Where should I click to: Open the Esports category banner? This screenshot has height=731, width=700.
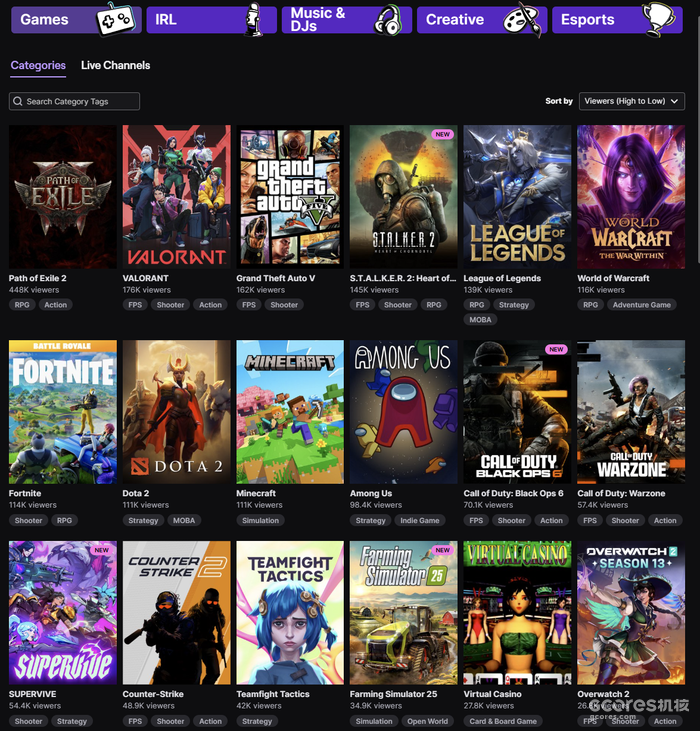pos(617,20)
